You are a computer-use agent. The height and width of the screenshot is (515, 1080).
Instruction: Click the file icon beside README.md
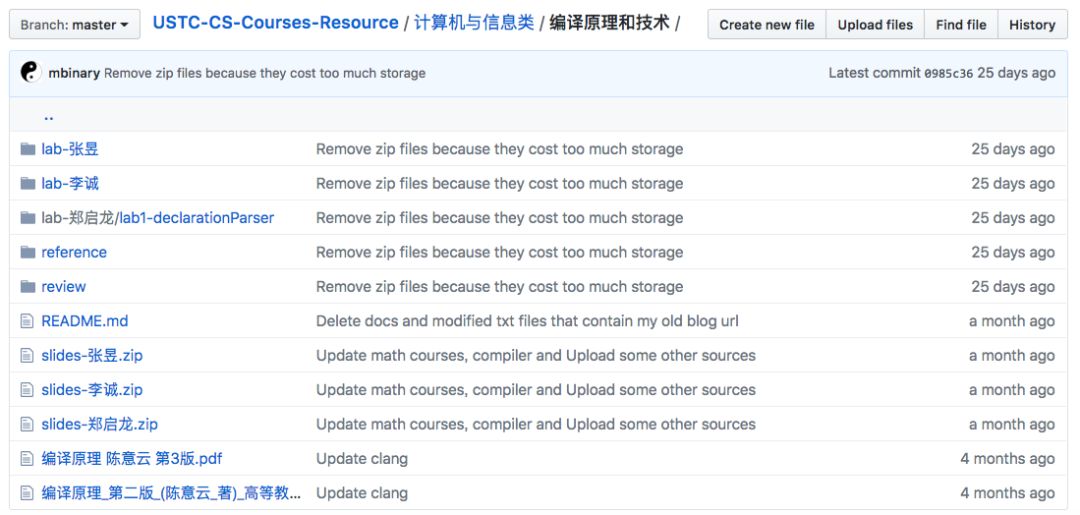pyautogui.click(x=28, y=321)
